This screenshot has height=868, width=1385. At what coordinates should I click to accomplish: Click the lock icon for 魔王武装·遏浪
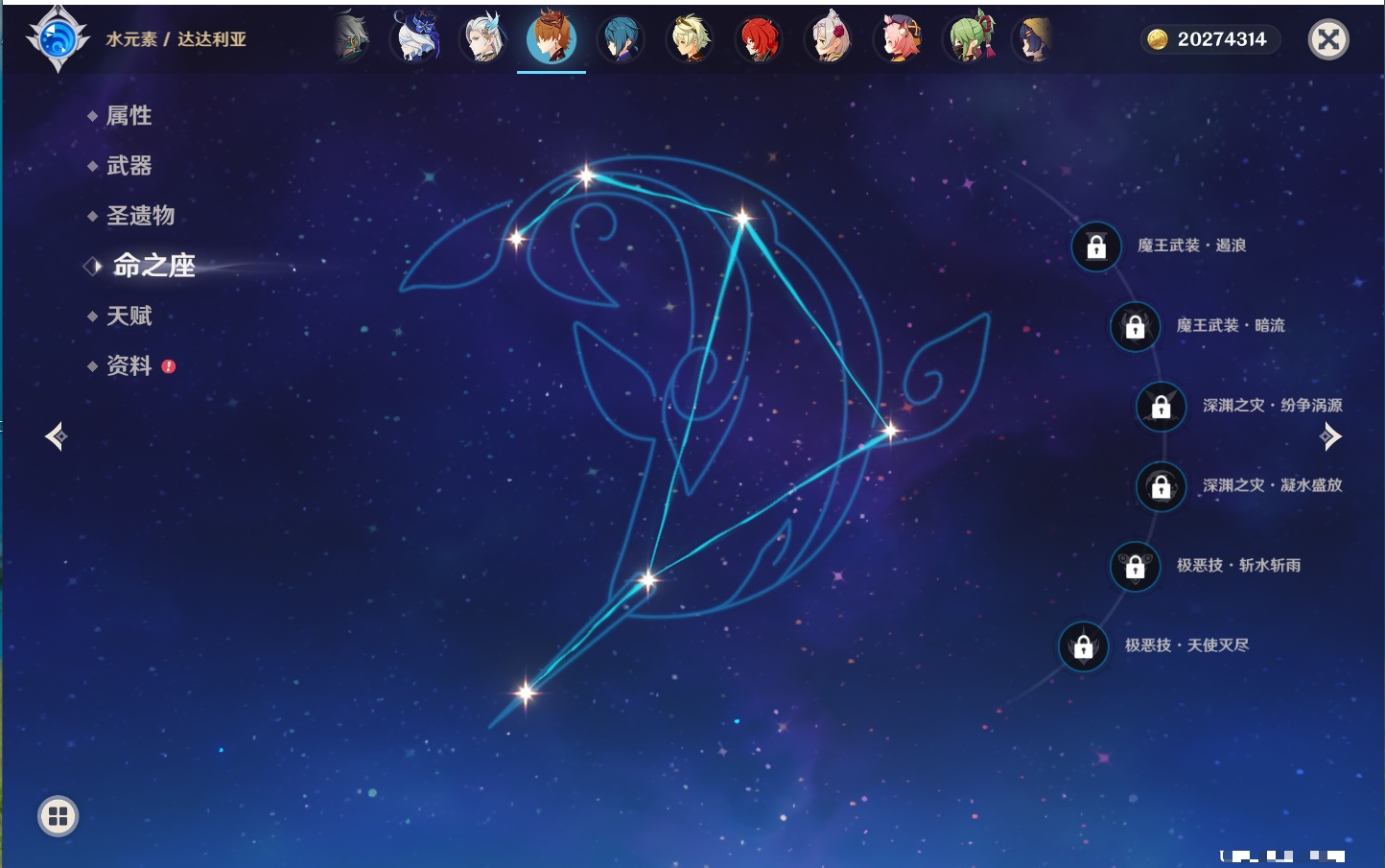[x=1096, y=247]
